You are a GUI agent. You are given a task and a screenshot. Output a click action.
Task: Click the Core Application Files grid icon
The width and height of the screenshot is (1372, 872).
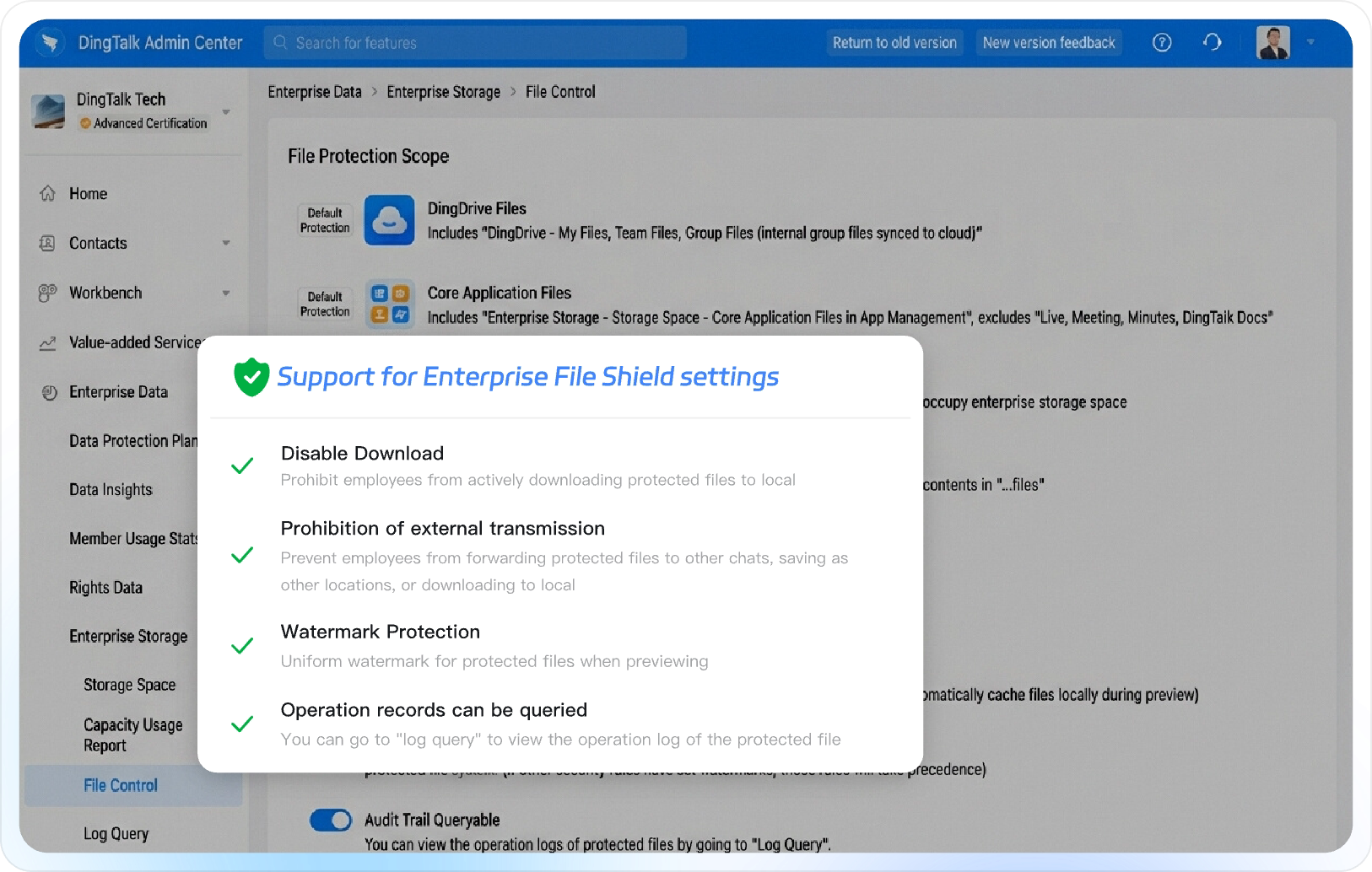(389, 304)
